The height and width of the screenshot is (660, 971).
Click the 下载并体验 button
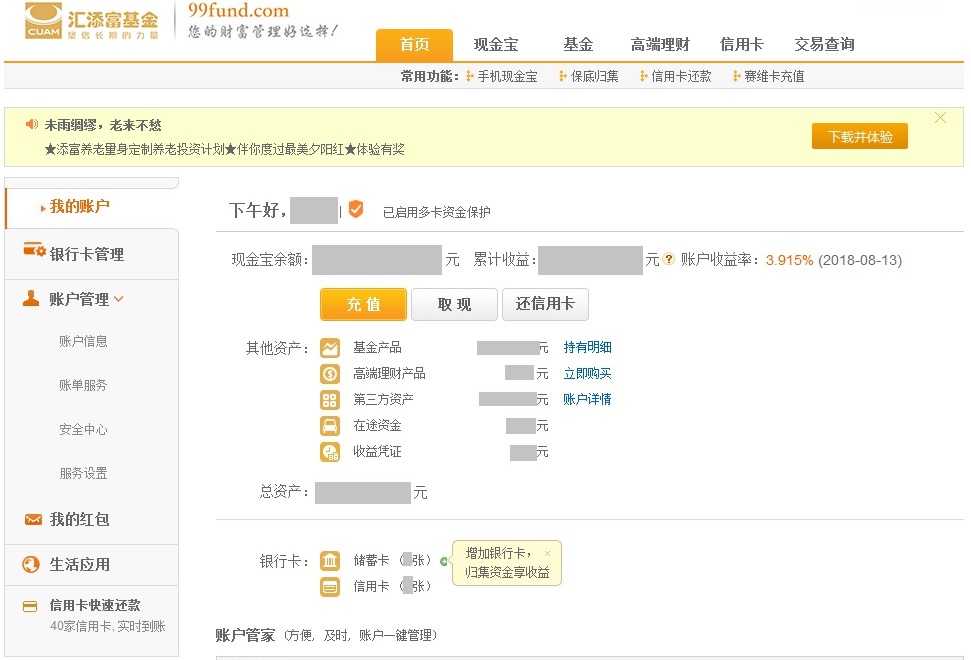859,137
